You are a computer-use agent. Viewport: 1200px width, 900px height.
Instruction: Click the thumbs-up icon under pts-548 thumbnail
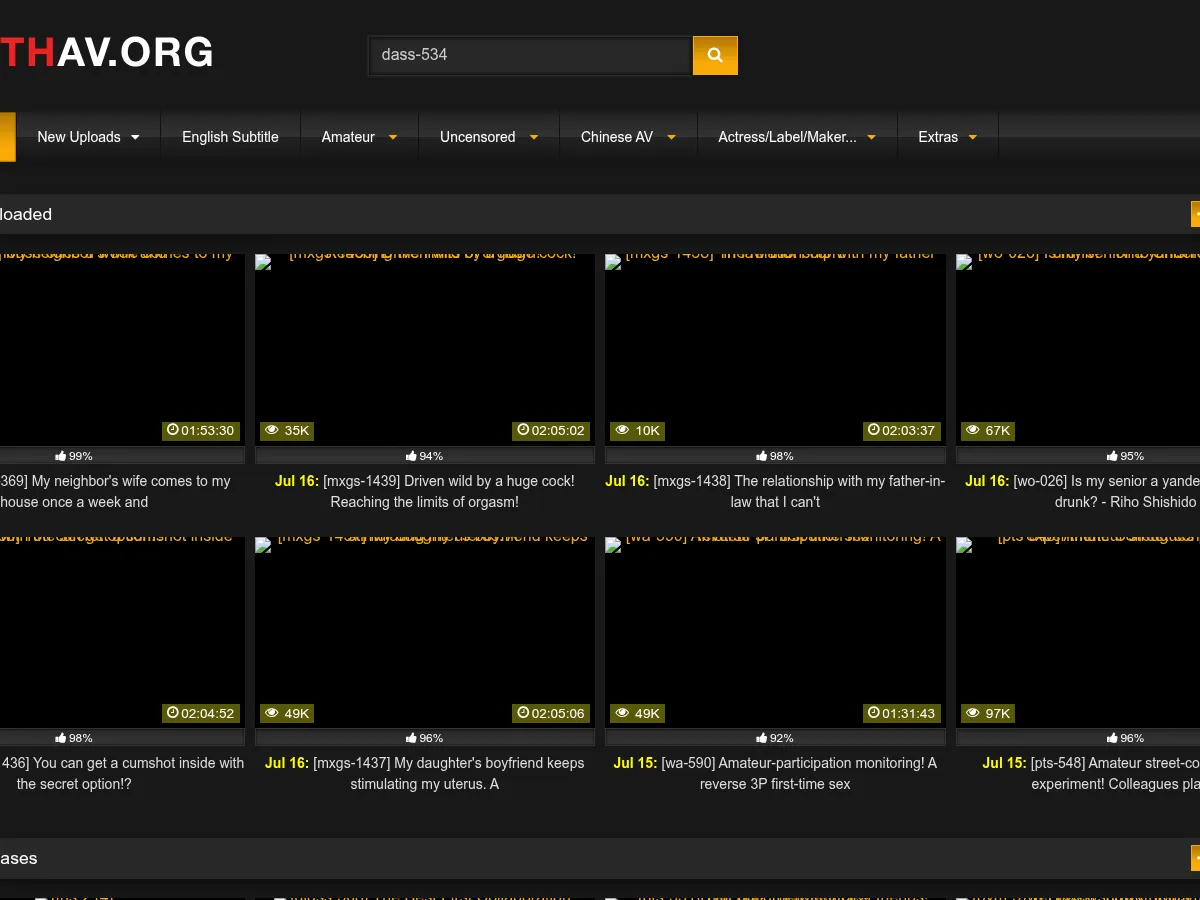(1112, 738)
